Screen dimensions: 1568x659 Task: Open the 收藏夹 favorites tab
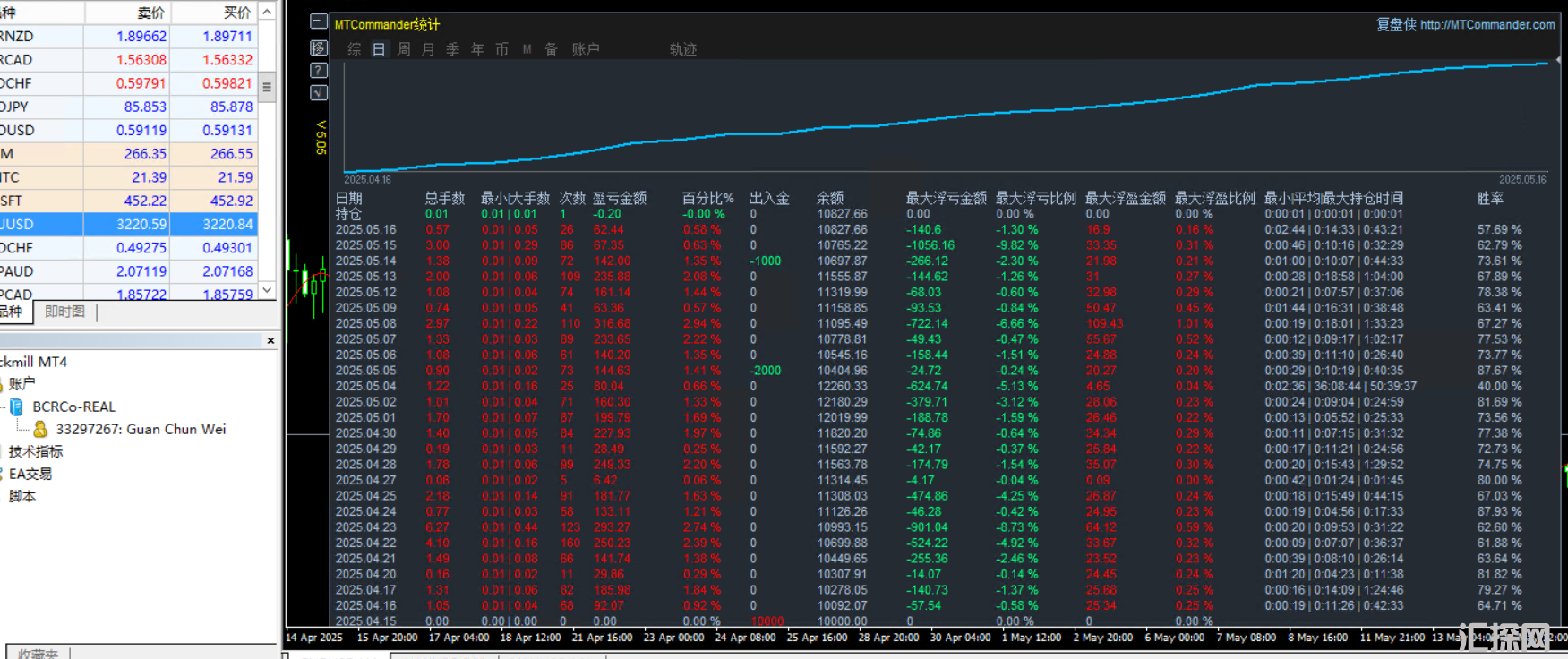tap(38, 654)
